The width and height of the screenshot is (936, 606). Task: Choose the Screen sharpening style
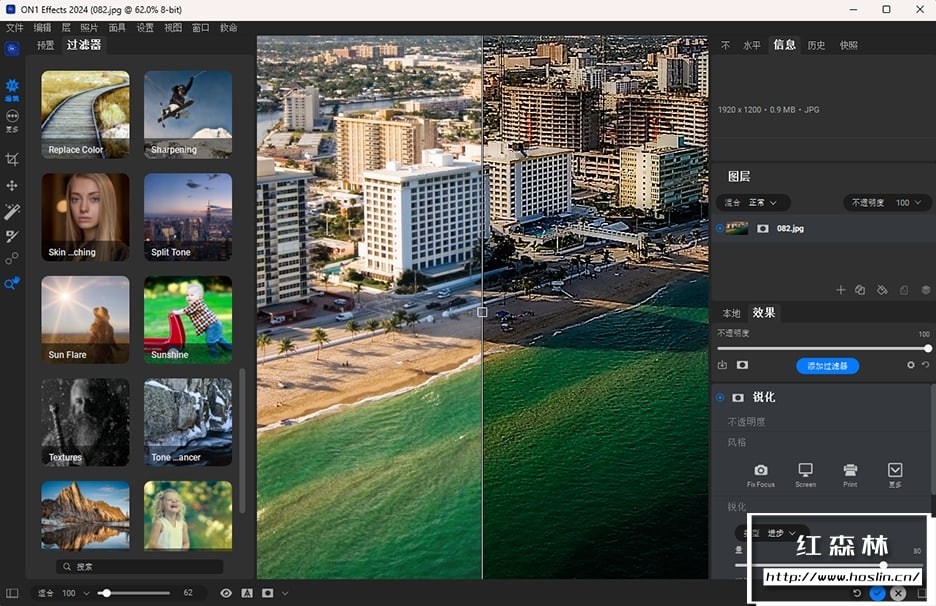805,470
